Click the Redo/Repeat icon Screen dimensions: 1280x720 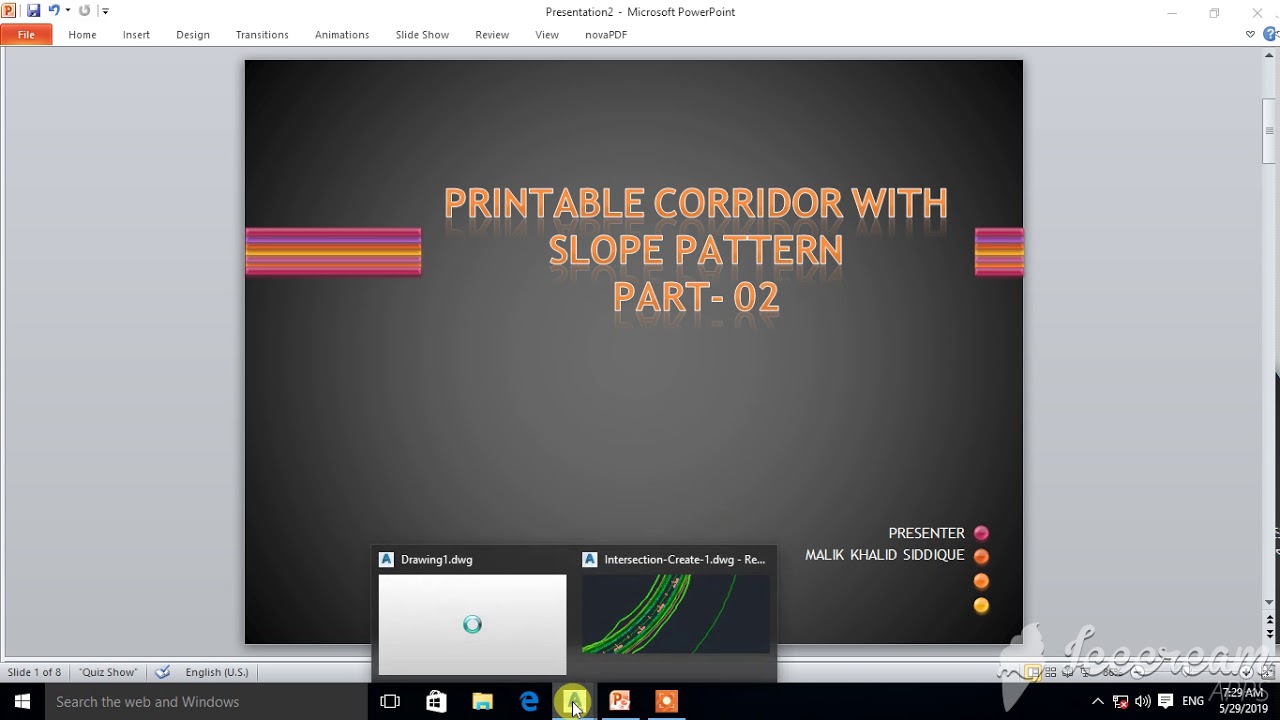(x=84, y=11)
